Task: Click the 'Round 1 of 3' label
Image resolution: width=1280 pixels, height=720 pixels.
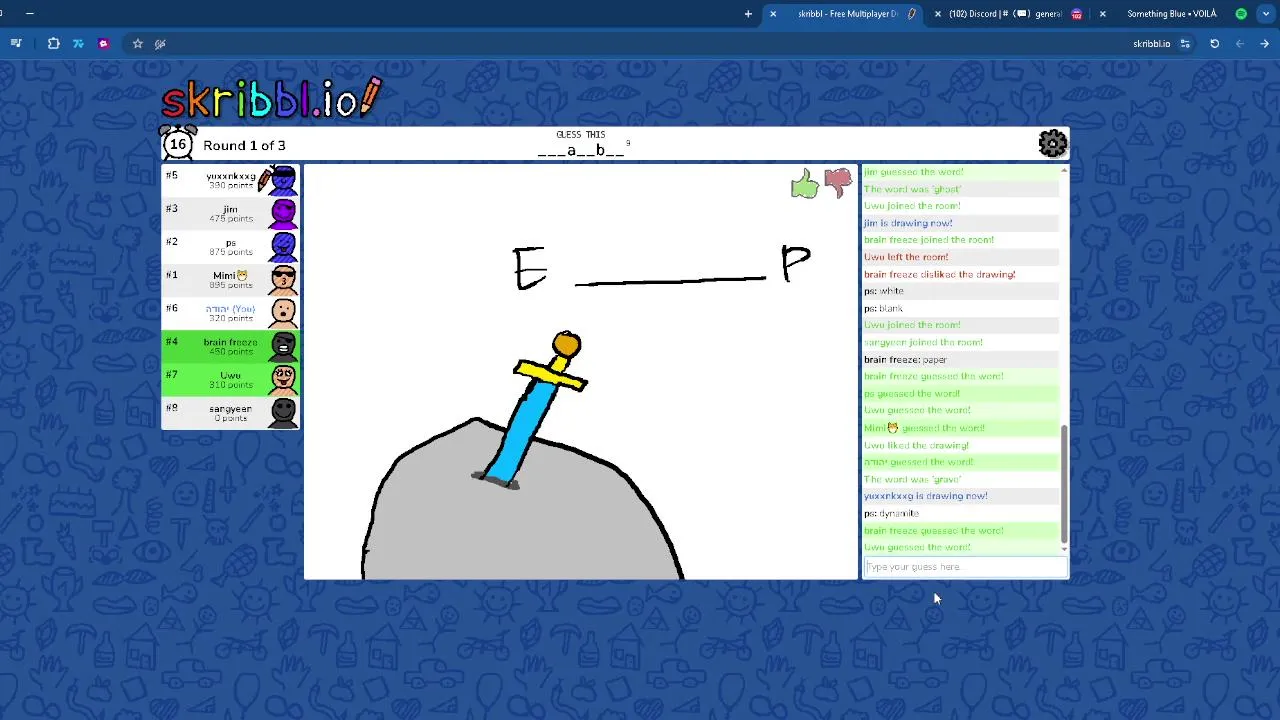Action: tap(244, 145)
